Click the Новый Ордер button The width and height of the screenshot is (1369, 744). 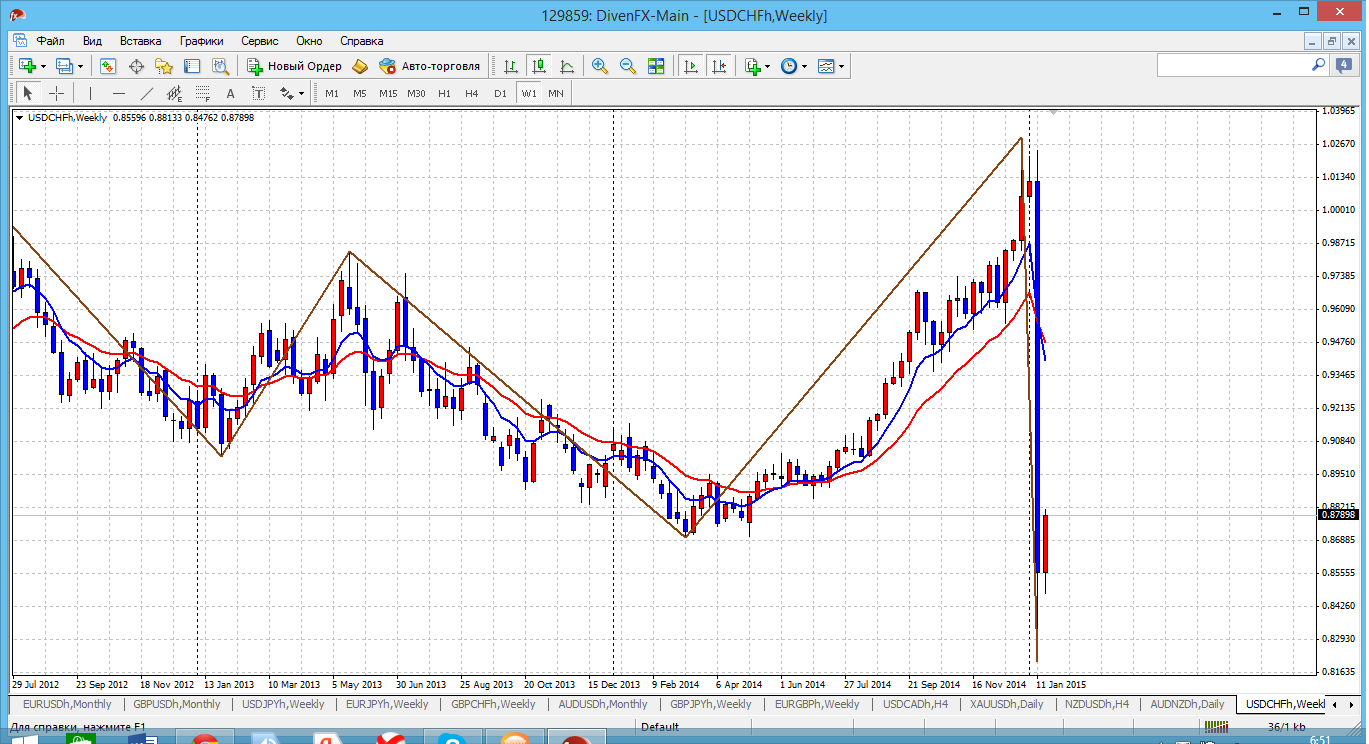[295, 66]
